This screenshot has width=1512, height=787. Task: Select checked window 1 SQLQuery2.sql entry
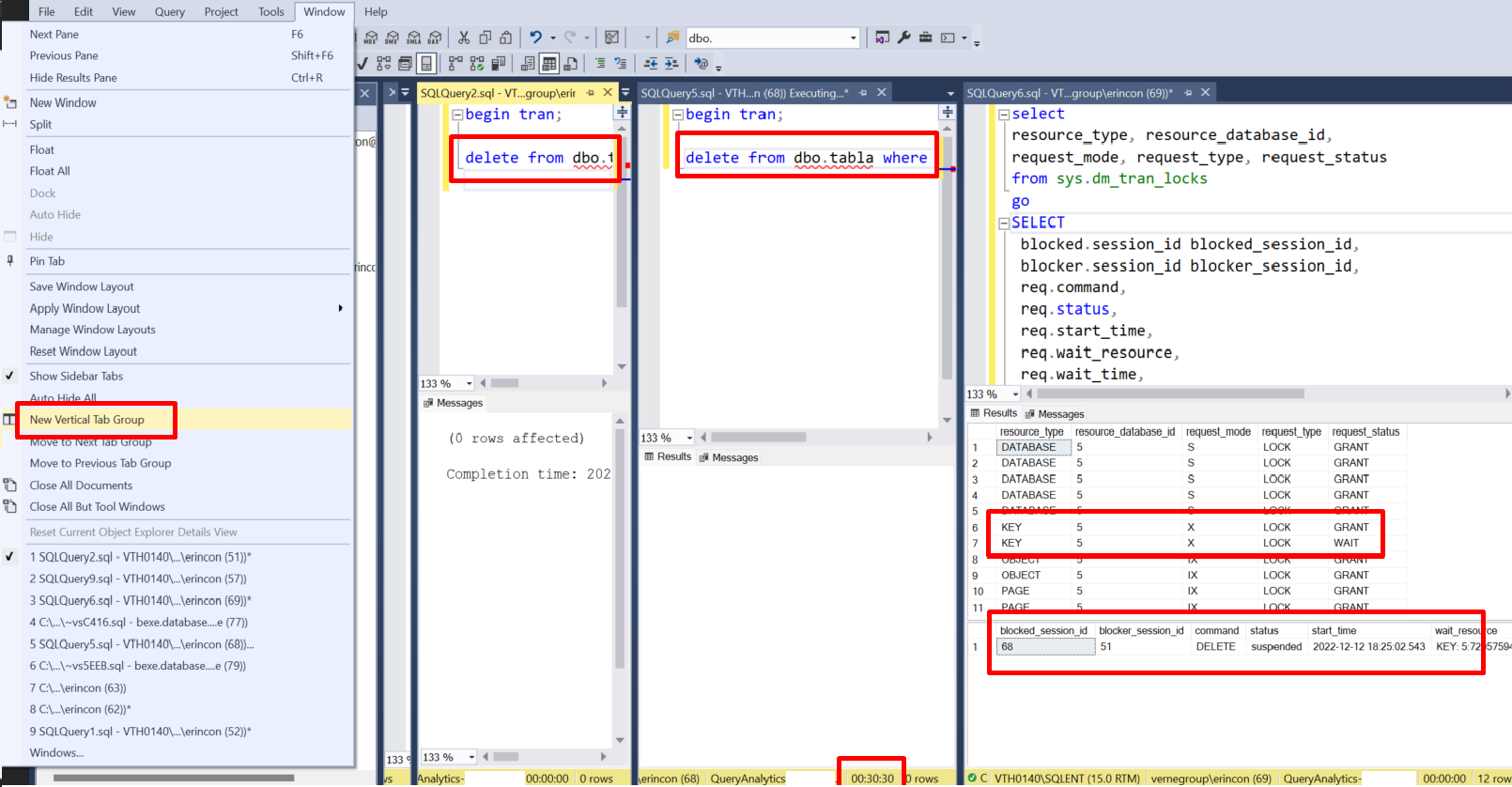140,557
